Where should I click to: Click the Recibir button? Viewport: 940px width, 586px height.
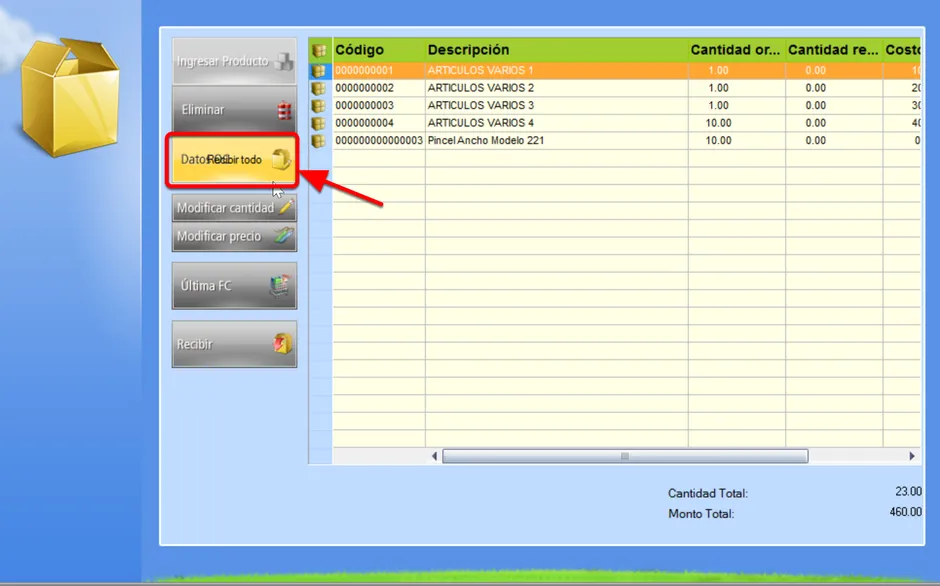tap(234, 344)
